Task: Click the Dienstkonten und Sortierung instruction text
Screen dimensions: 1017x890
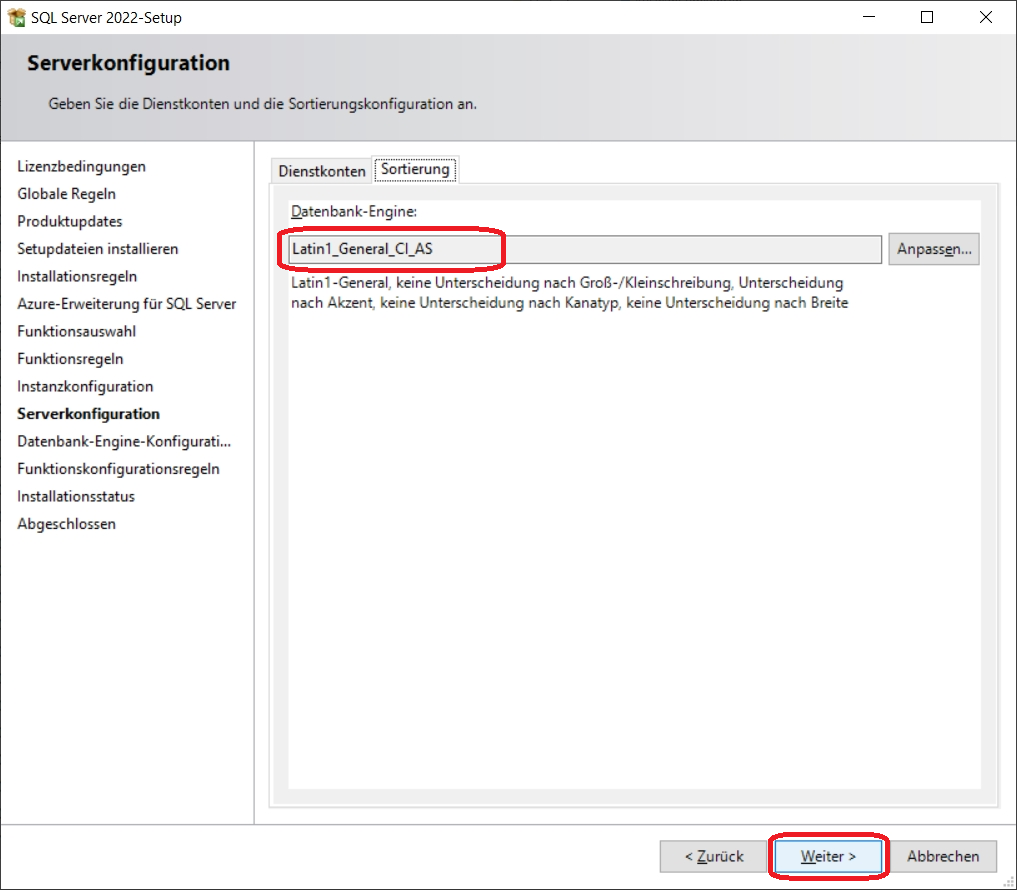Action: [262, 104]
